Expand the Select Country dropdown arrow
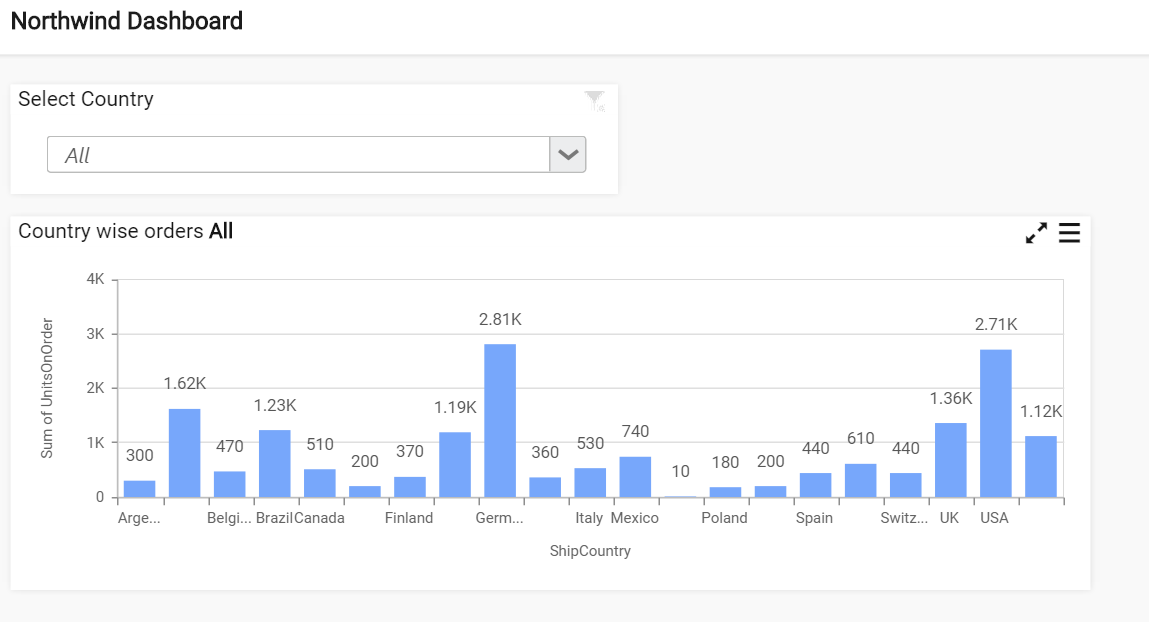The height and width of the screenshot is (622, 1149). pos(568,155)
